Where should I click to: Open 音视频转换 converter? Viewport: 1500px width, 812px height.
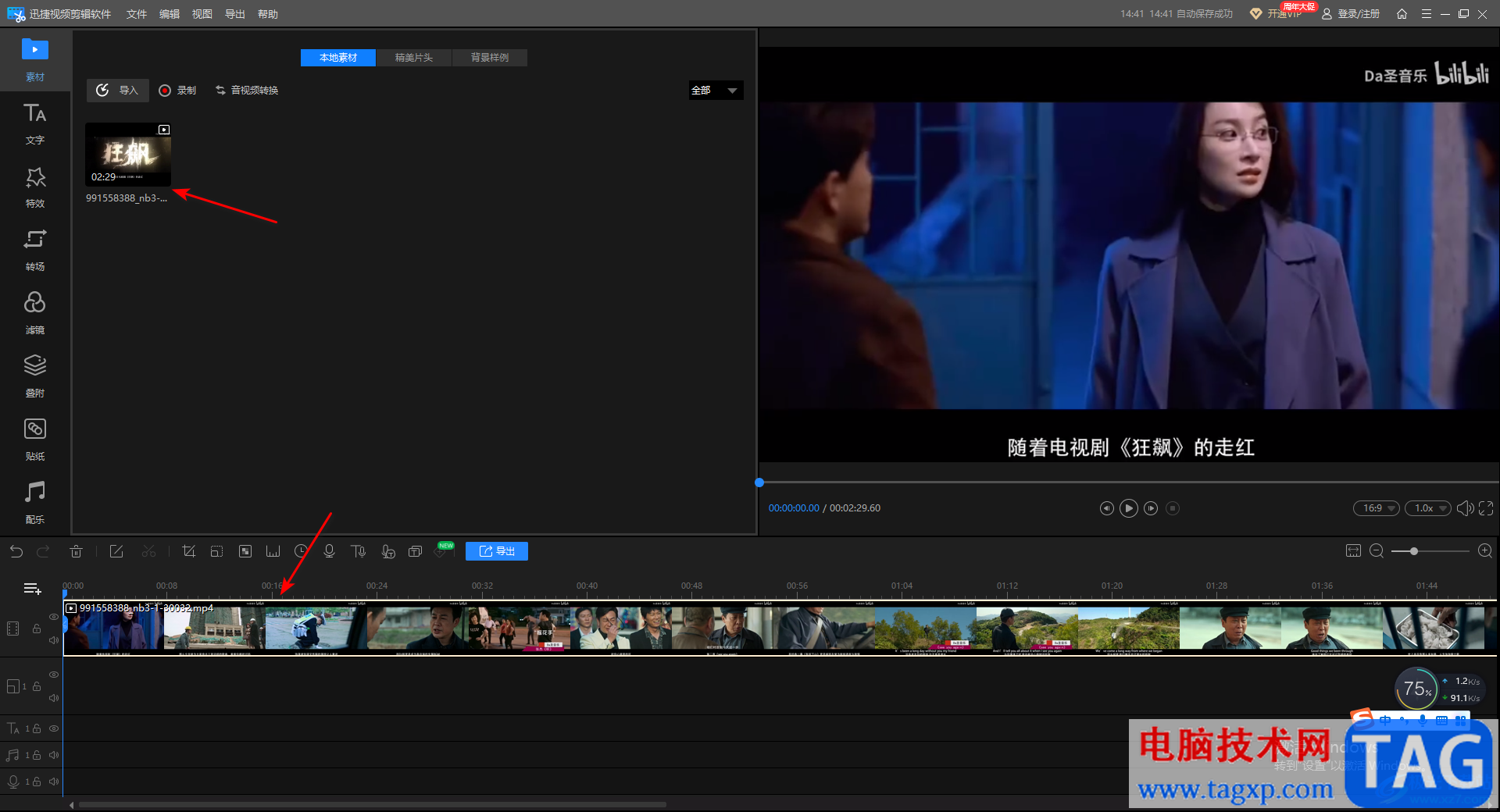247,91
